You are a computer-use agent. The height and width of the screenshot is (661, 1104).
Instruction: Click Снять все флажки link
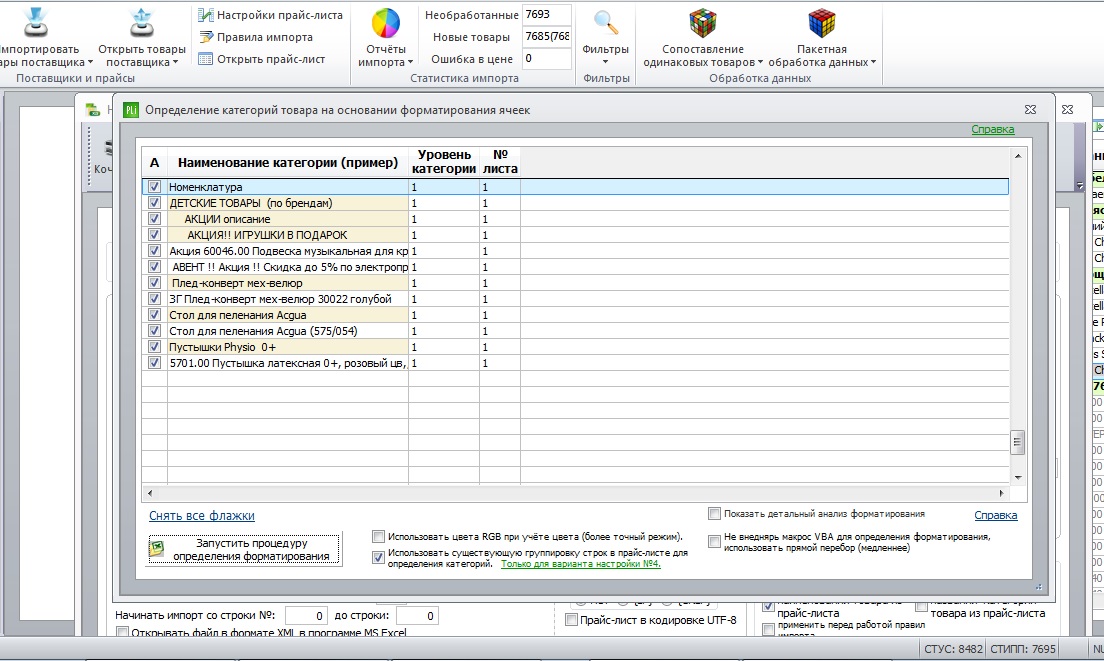(202, 515)
